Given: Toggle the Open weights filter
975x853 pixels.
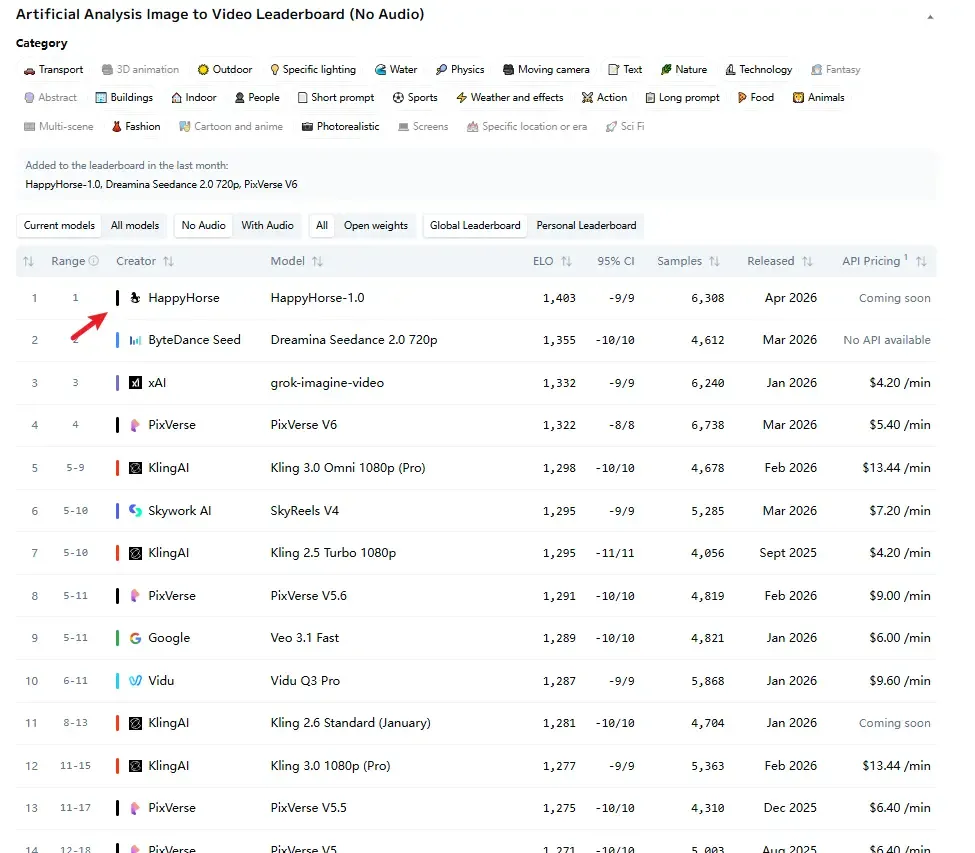Looking at the screenshot, I should pyautogui.click(x=375, y=226).
